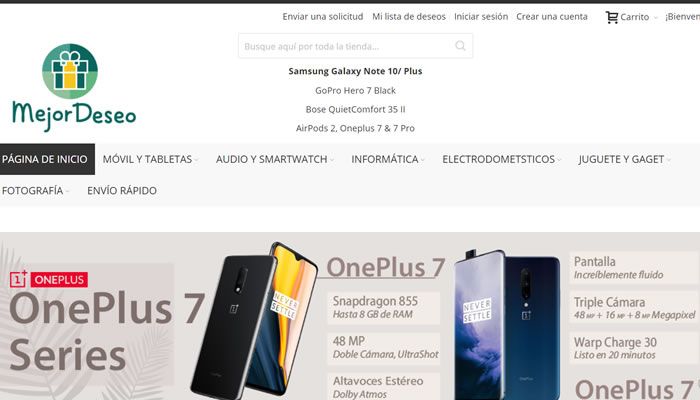Open the shopping cart icon
The height and width of the screenshot is (400, 700).
[612, 17]
